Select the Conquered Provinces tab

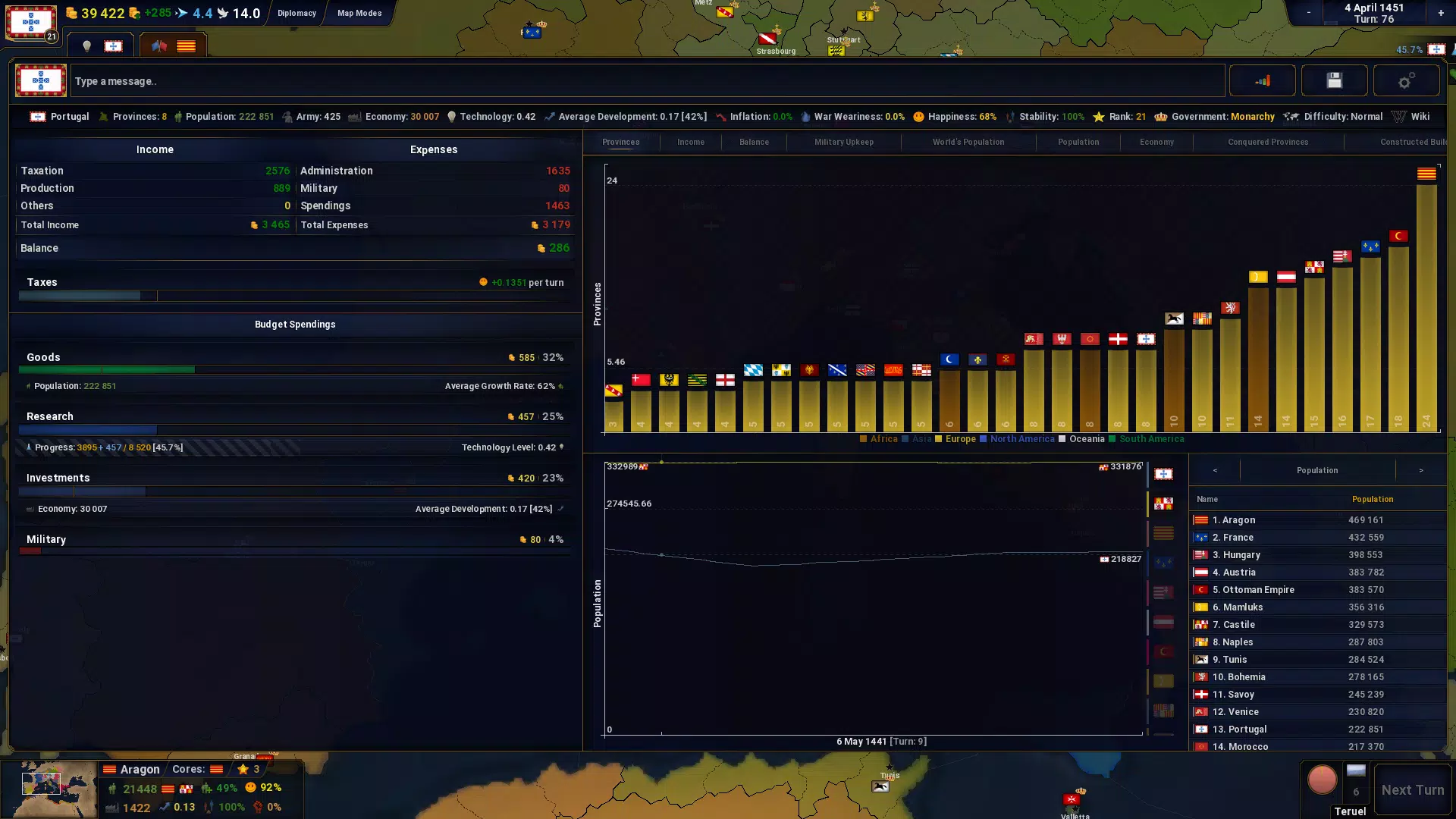1267,142
